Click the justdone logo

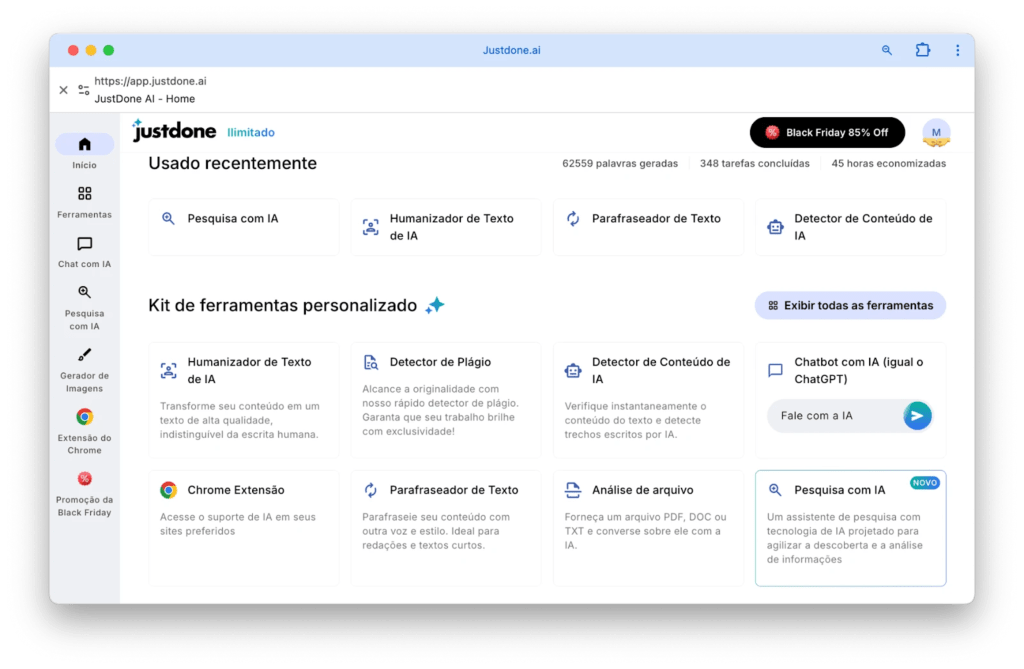coord(174,132)
